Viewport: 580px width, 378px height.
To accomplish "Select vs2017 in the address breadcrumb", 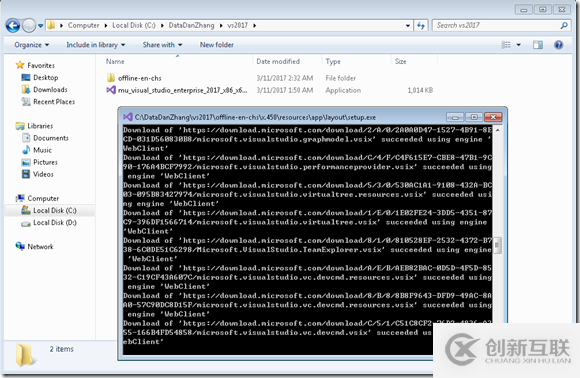I will click(237, 25).
